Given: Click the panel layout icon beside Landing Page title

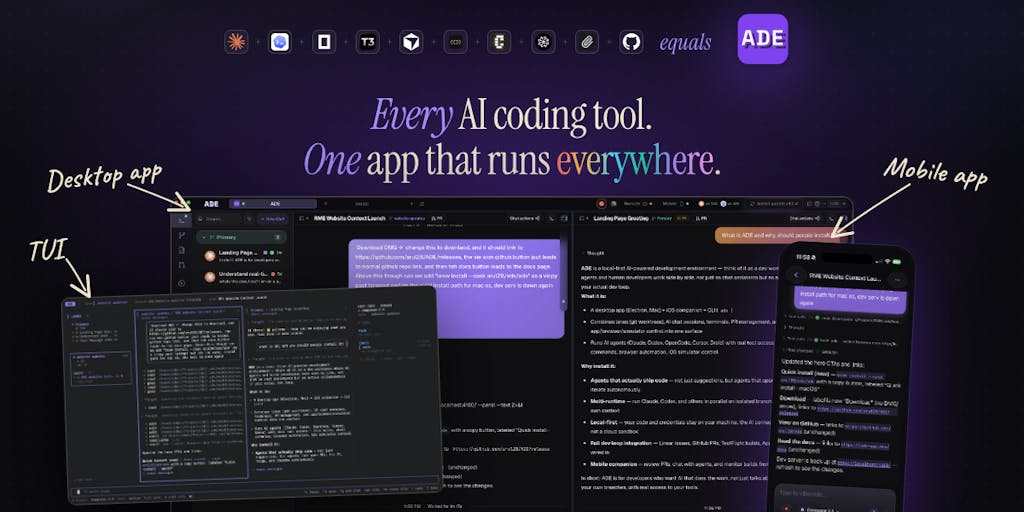Looking at the screenshot, I should tap(582, 218).
